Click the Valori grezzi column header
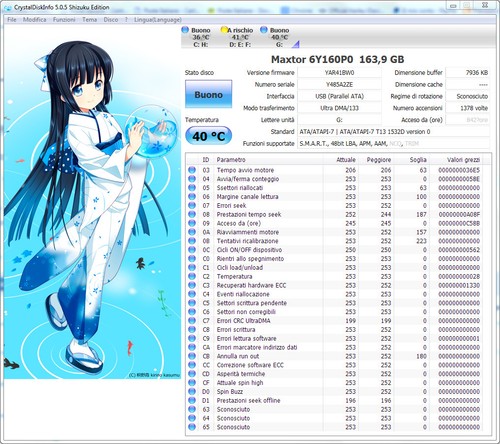The width and height of the screenshot is (500, 444). [x=456, y=160]
